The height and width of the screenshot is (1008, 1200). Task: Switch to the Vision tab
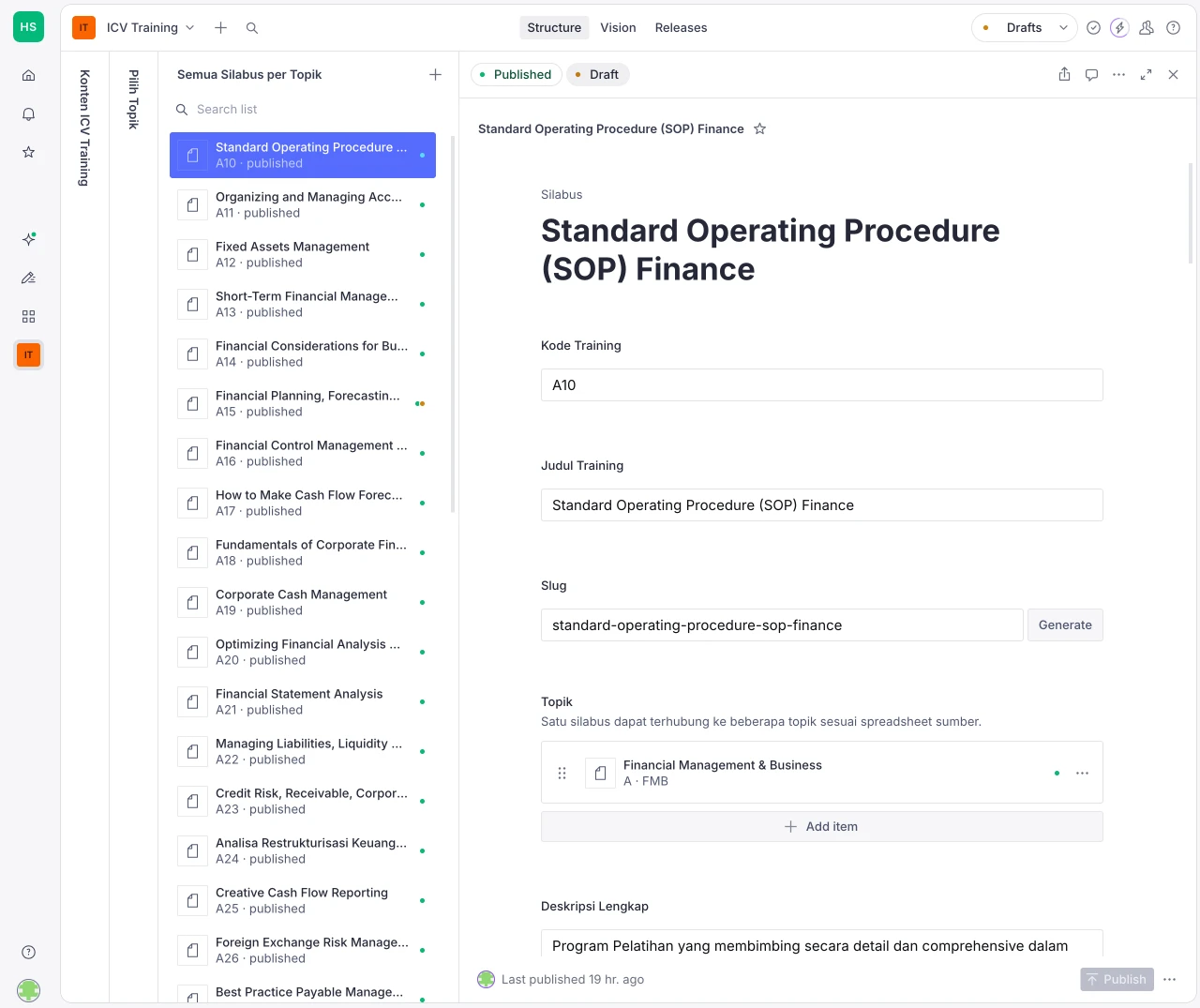pos(618,28)
